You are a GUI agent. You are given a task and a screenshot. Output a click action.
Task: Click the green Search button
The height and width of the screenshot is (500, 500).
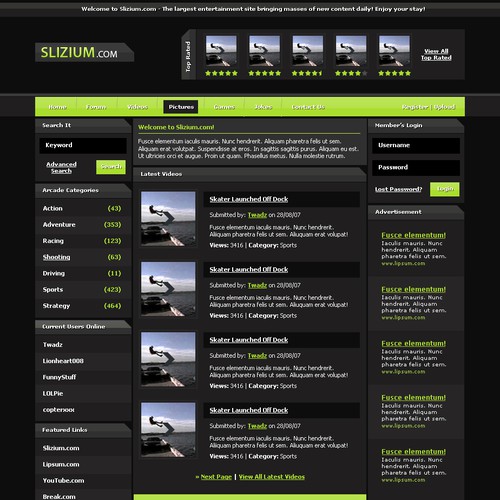[111, 167]
